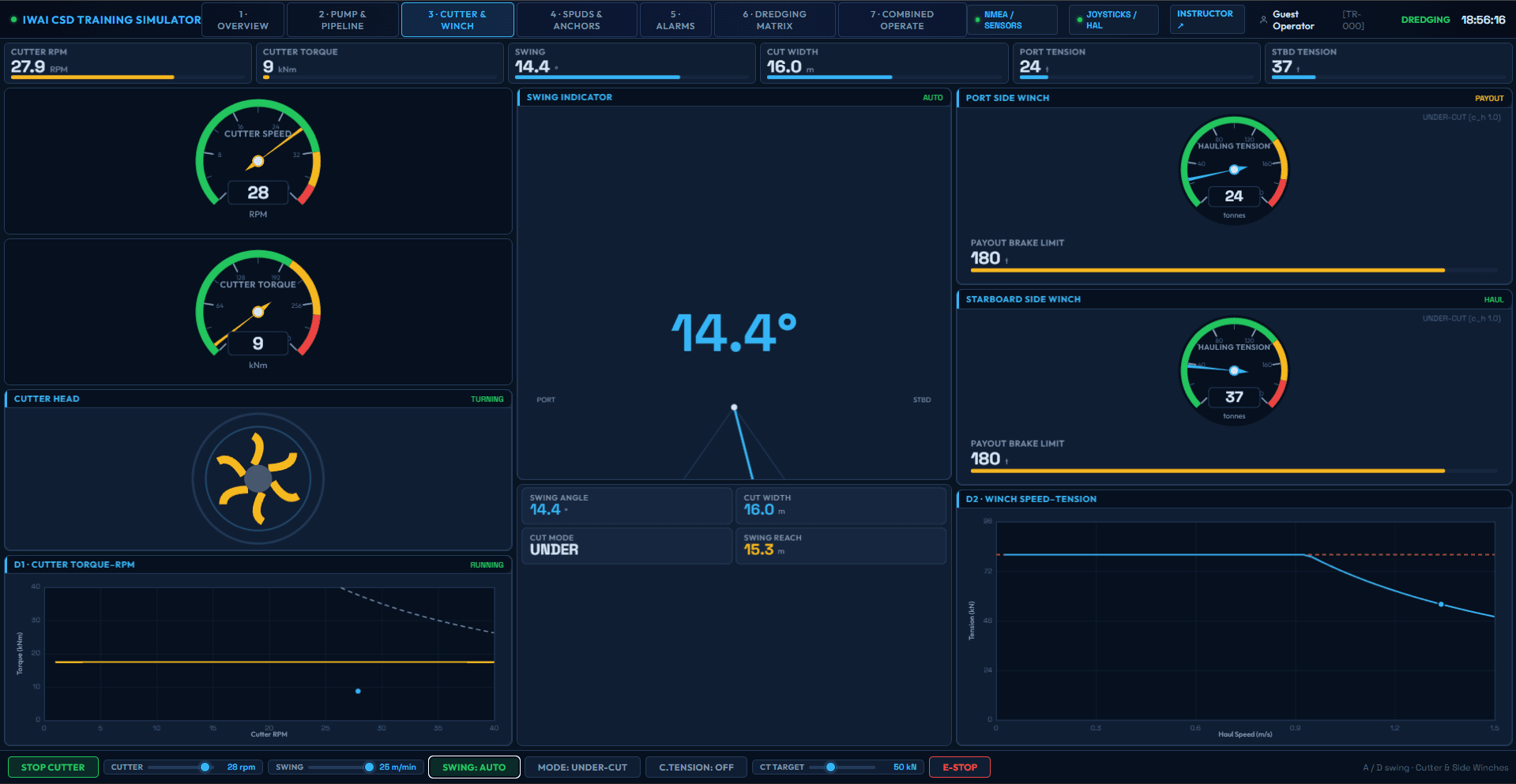The width and height of the screenshot is (1516, 784).
Task: Switch to 7 · Combined Operate tab
Action: 902,20
